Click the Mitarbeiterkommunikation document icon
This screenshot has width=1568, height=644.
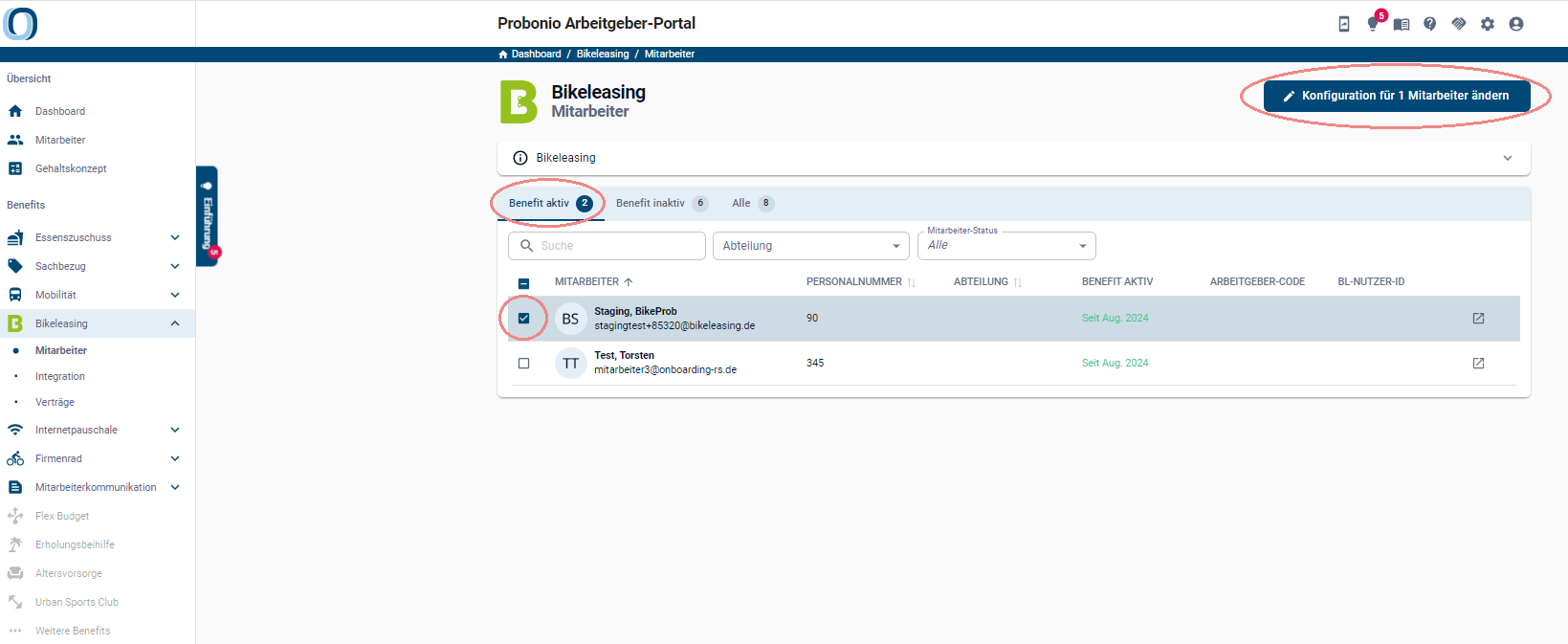pos(15,487)
